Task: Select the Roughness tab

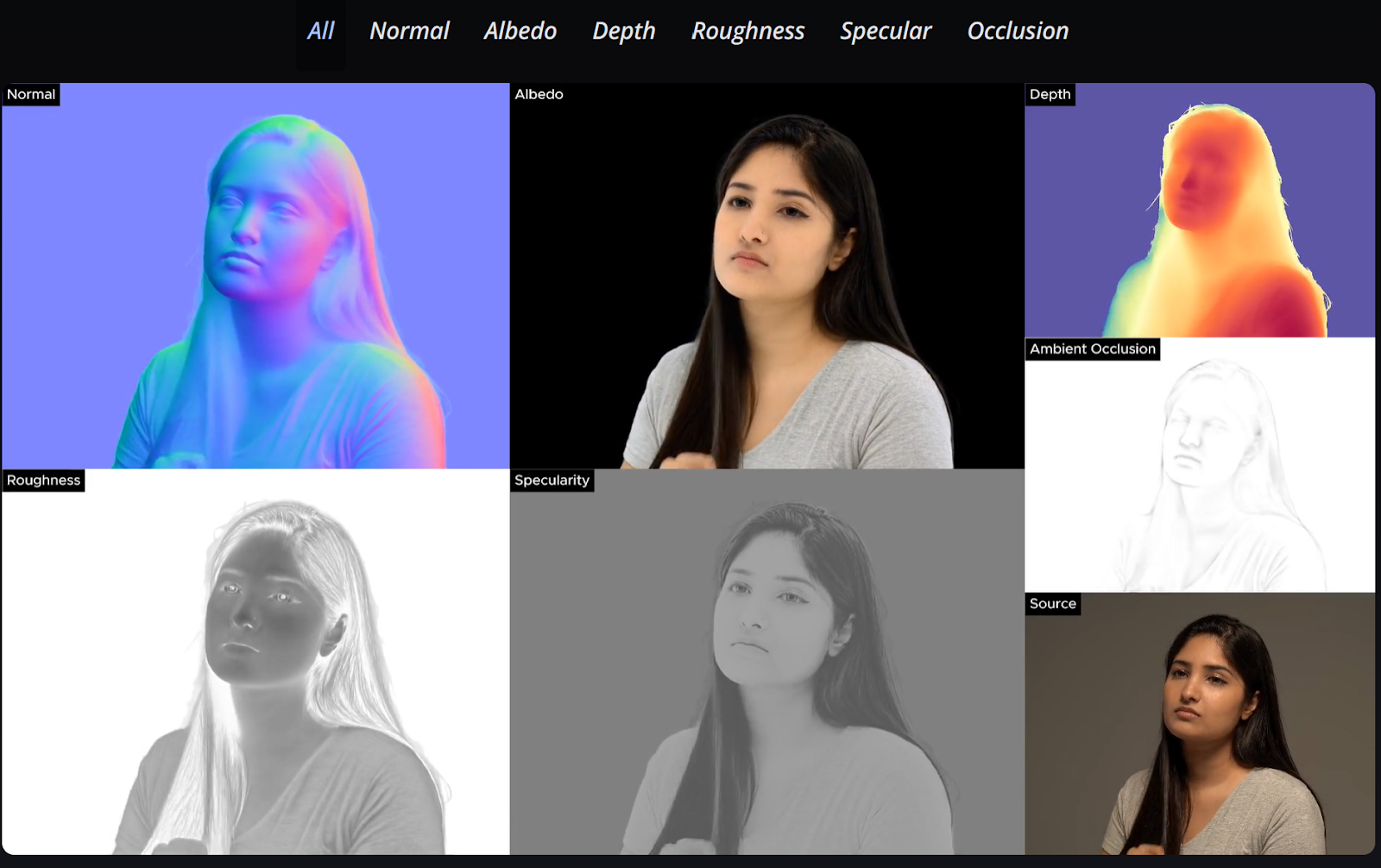Action: (747, 31)
